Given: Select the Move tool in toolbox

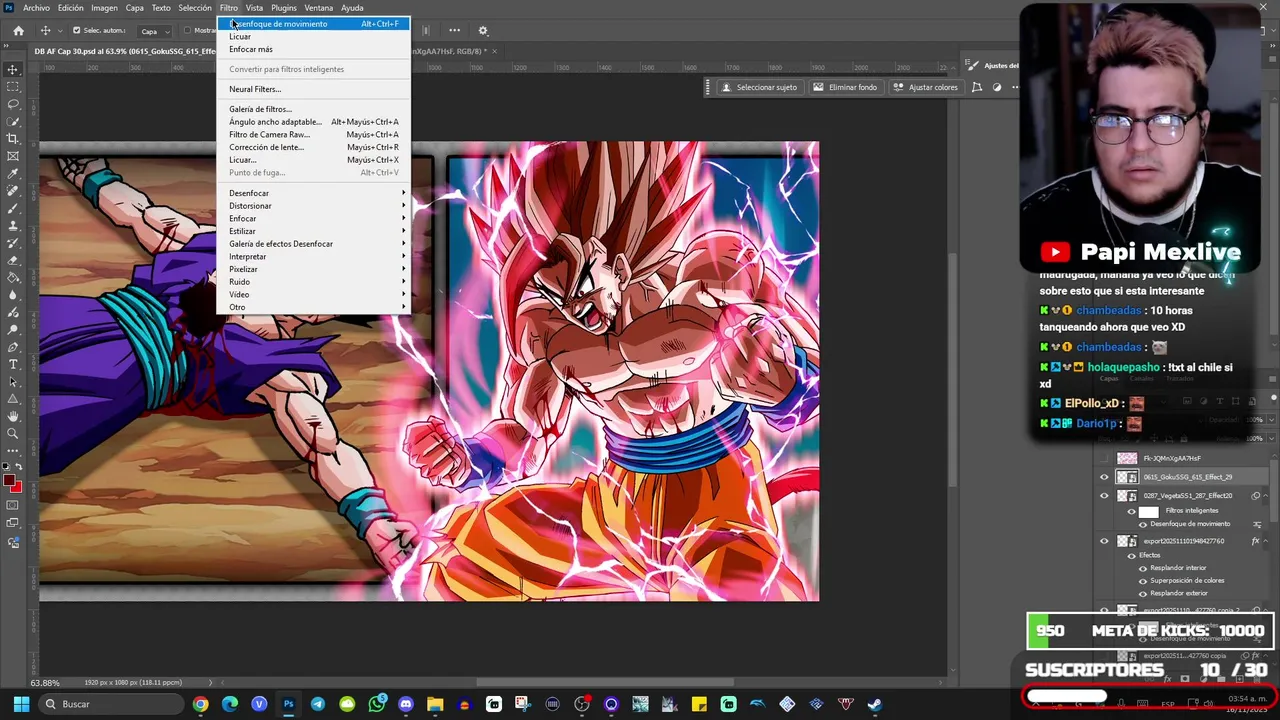Looking at the screenshot, I should click(x=13, y=69).
